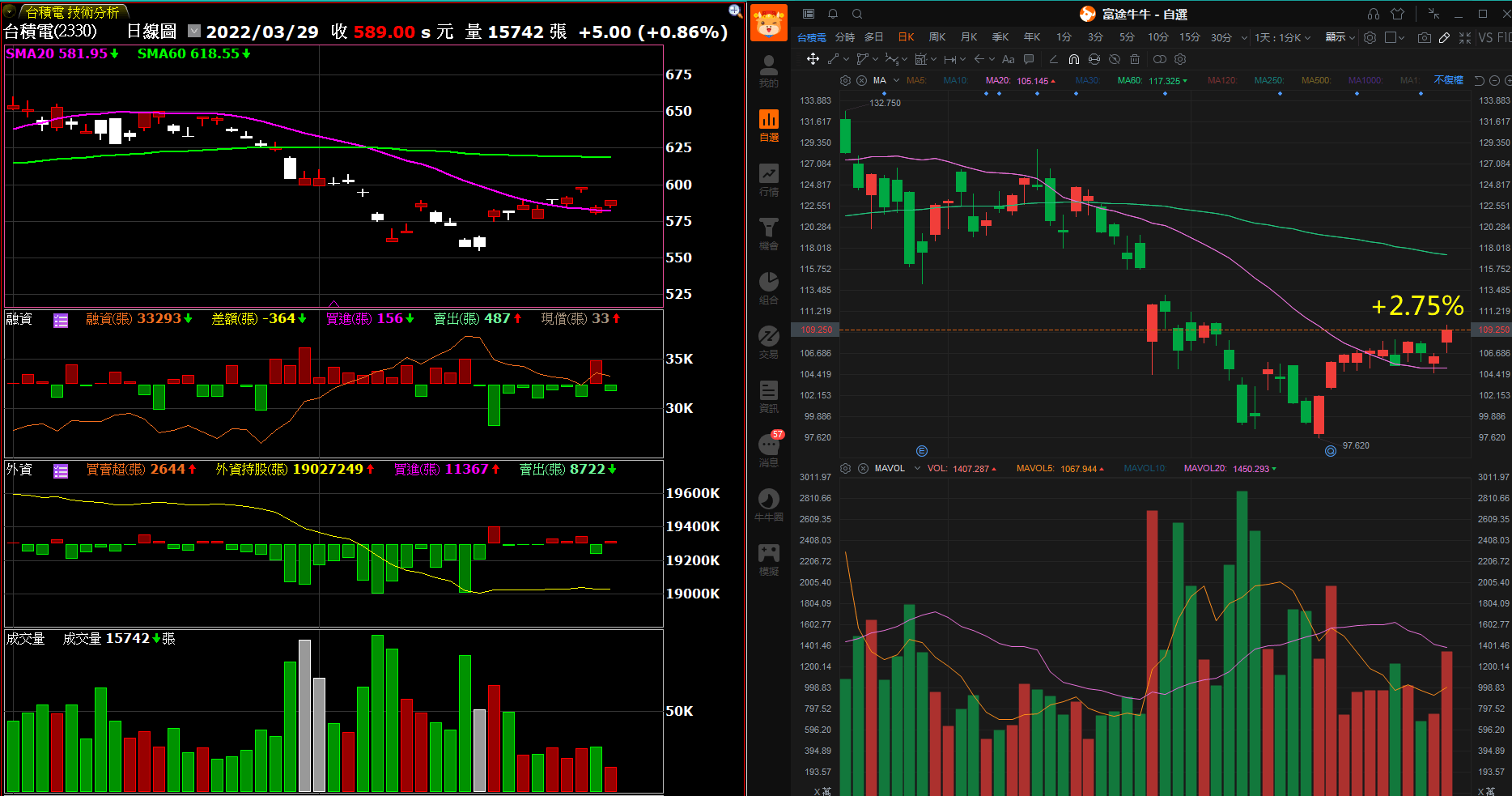Expand more time periods after 30分
Image resolution: width=1512 pixels, height=796 pixels.
point(1244,38)
